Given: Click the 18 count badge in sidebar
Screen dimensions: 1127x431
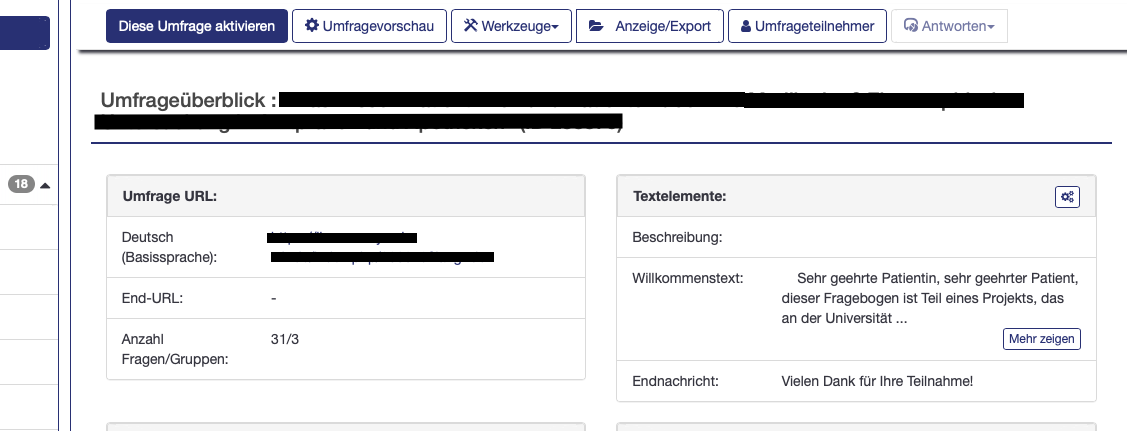Looking at the screenshot, I should 20,184.
